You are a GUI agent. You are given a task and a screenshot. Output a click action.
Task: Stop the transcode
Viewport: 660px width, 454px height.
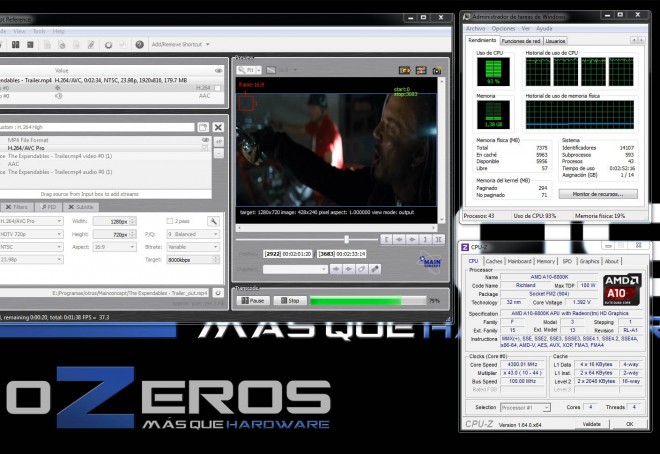point(290,300)
